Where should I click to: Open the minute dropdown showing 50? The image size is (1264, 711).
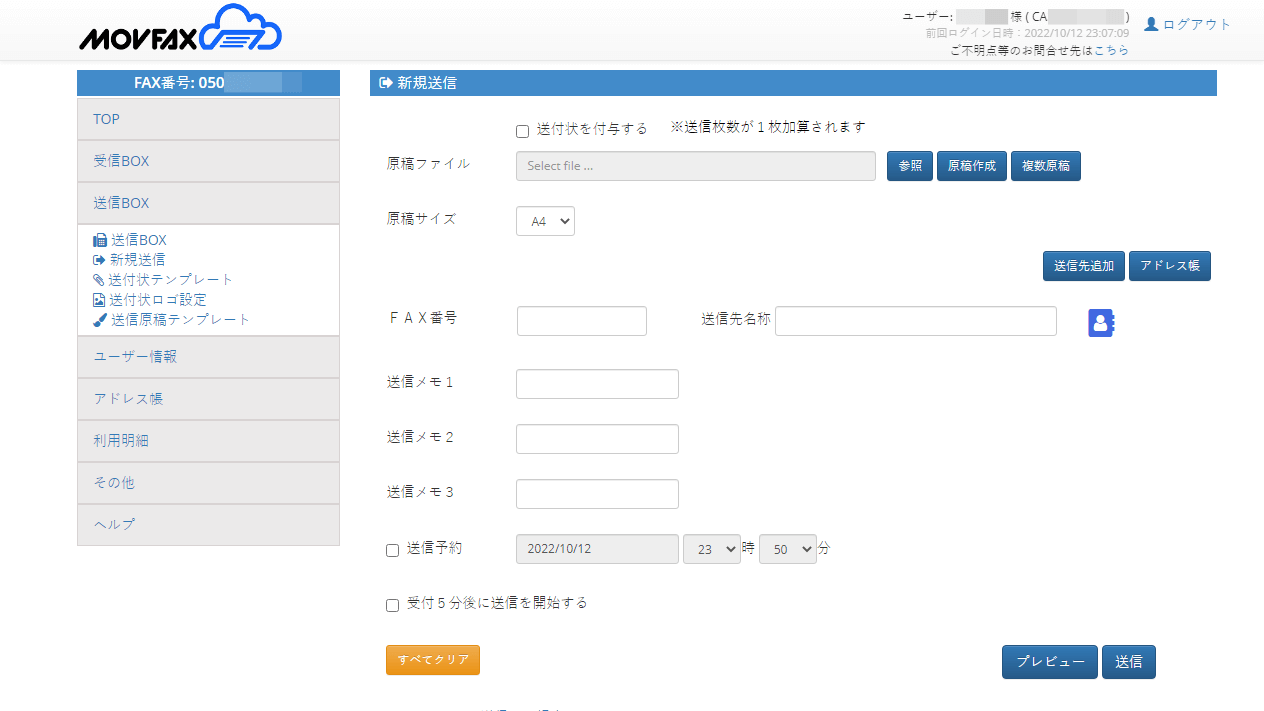click(x=788, y=549)
